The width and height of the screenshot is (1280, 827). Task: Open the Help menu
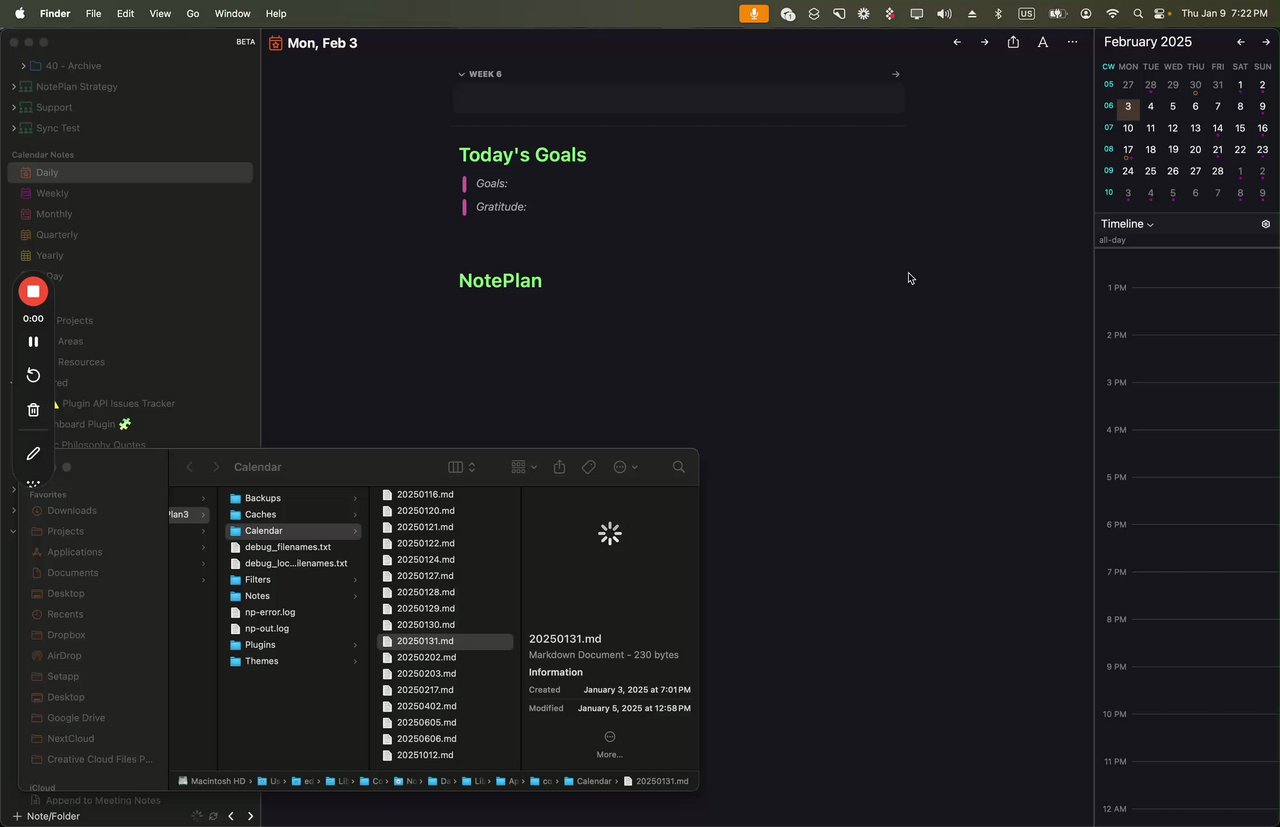(x=276, y=13)
